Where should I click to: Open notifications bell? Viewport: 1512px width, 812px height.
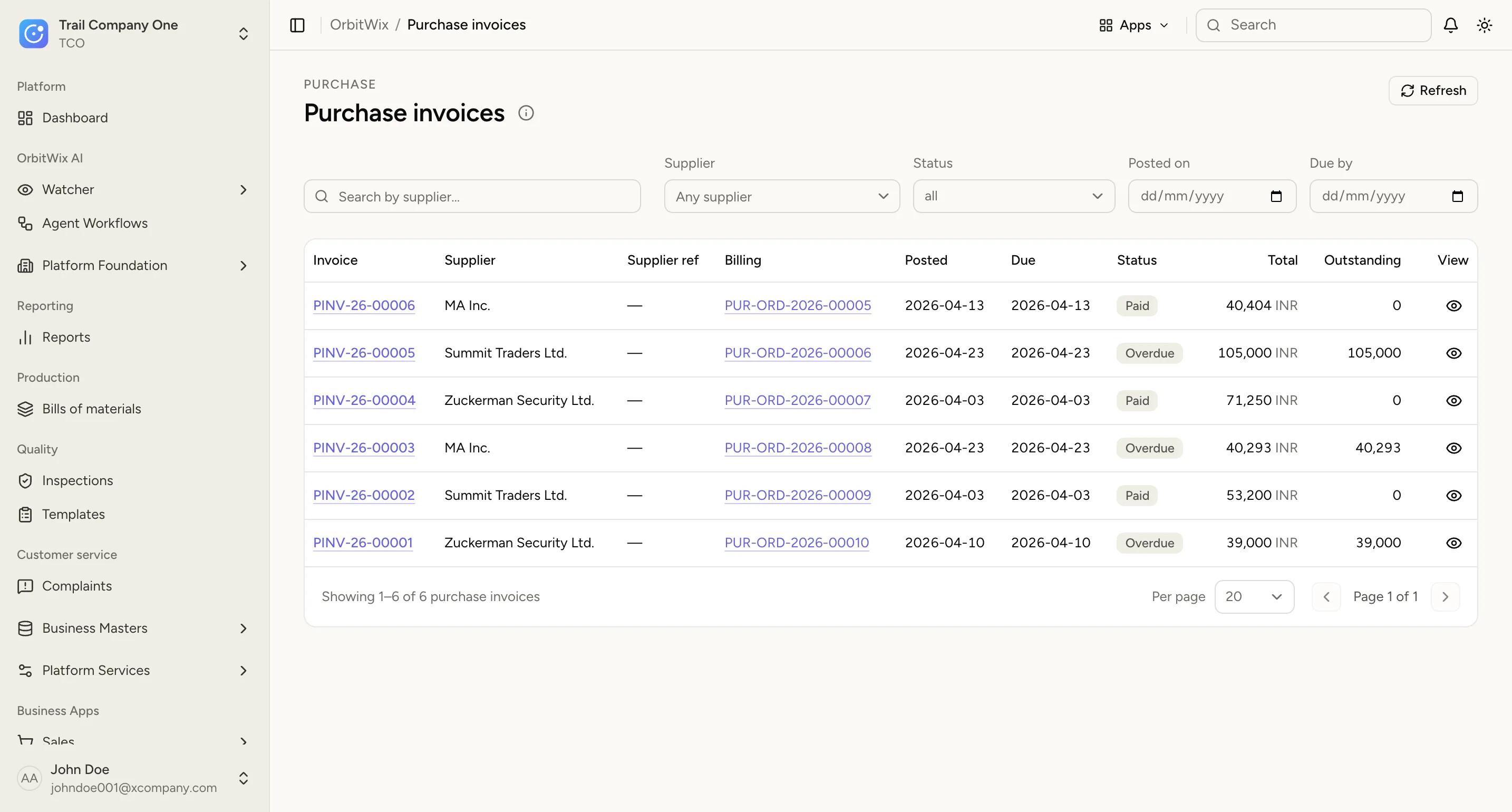[x=1450, y=25]
